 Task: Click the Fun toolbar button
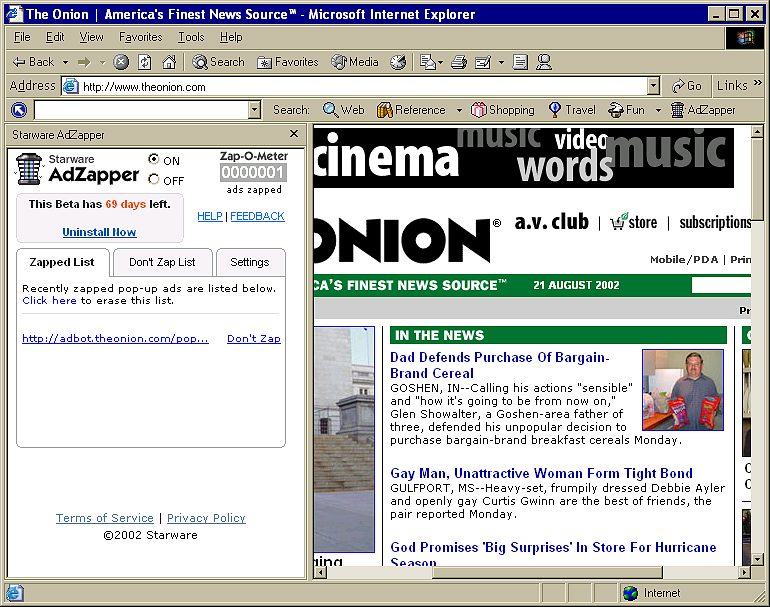627,110
